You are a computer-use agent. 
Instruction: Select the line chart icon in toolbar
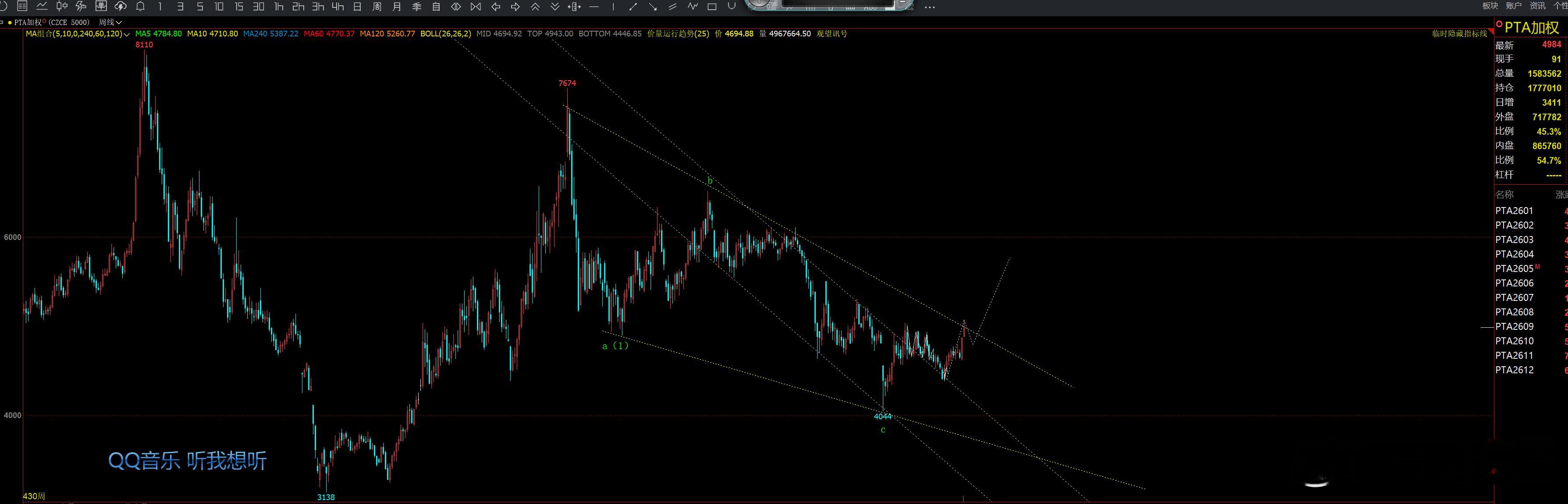[42, 7]
